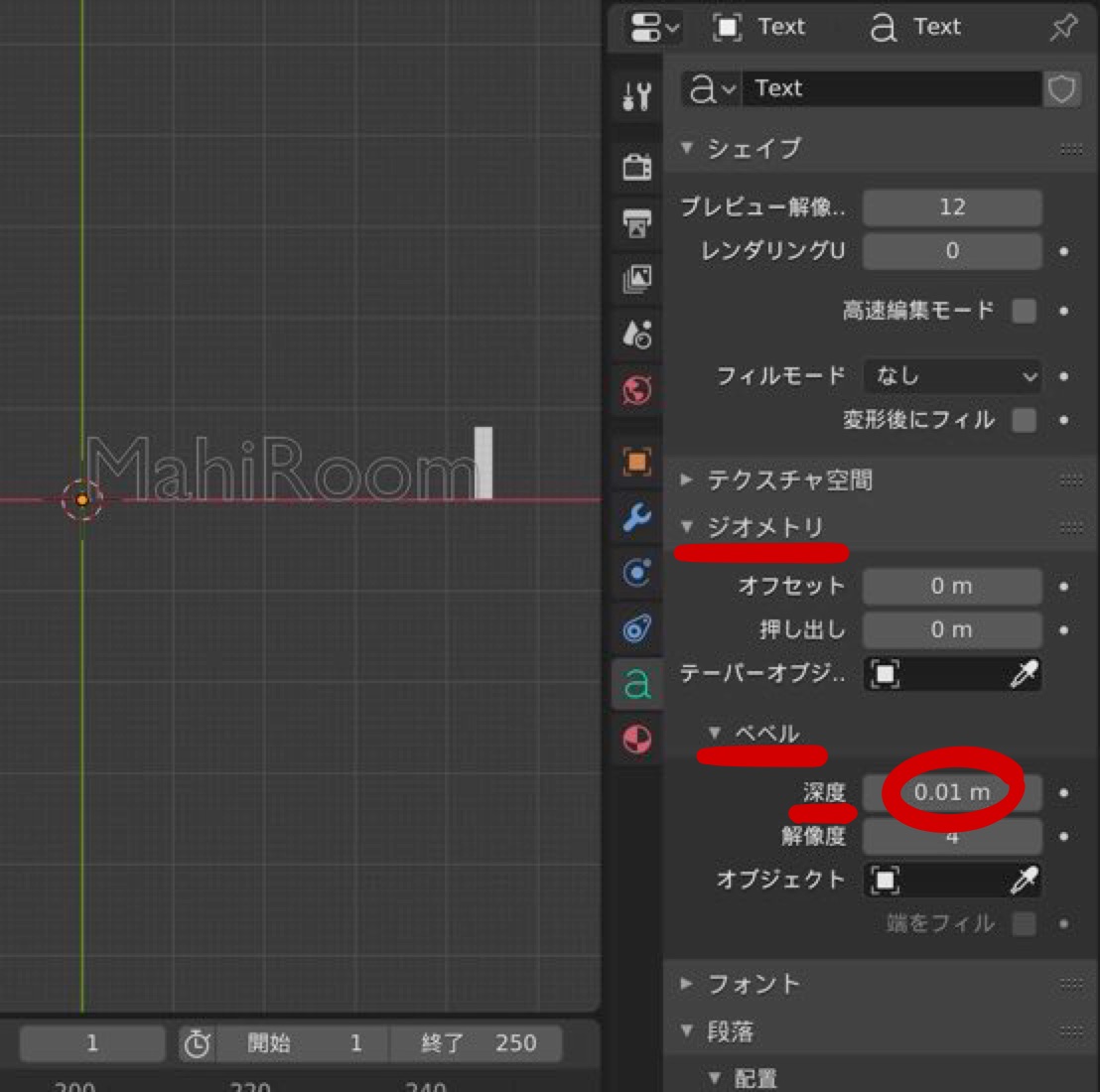Open the View Layer properties tab
The width and height of the screenshot is (1100, 1092).
pyautogui.click(x=636, y=278)
